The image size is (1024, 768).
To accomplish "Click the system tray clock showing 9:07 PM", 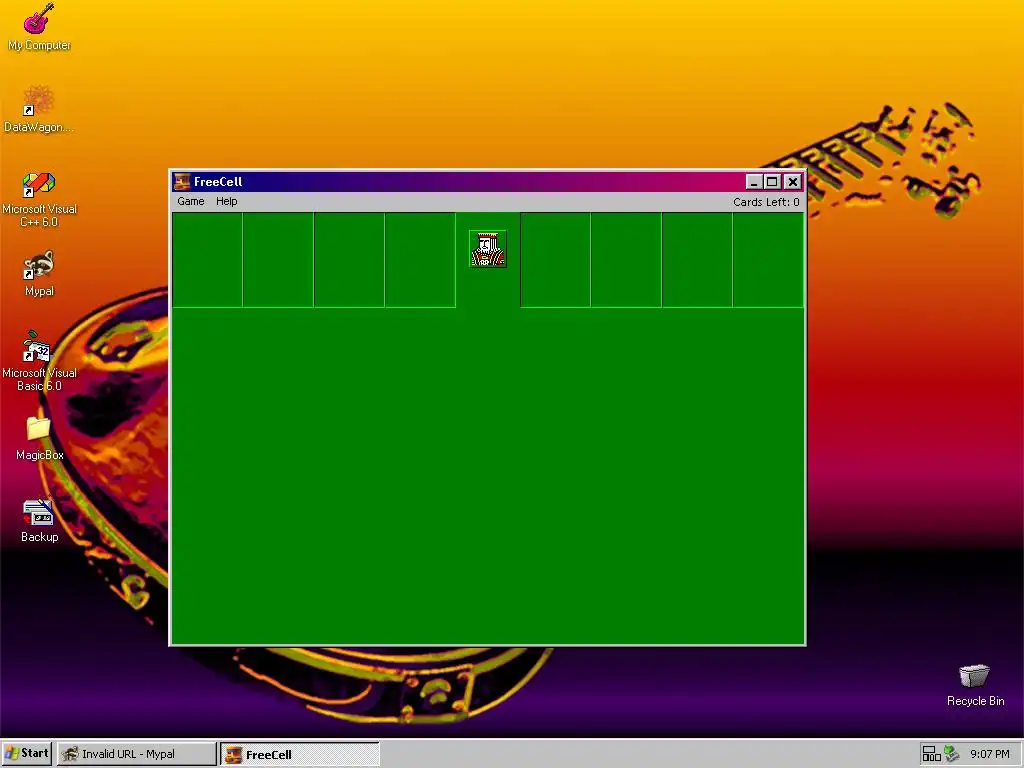I will [989, 754].
